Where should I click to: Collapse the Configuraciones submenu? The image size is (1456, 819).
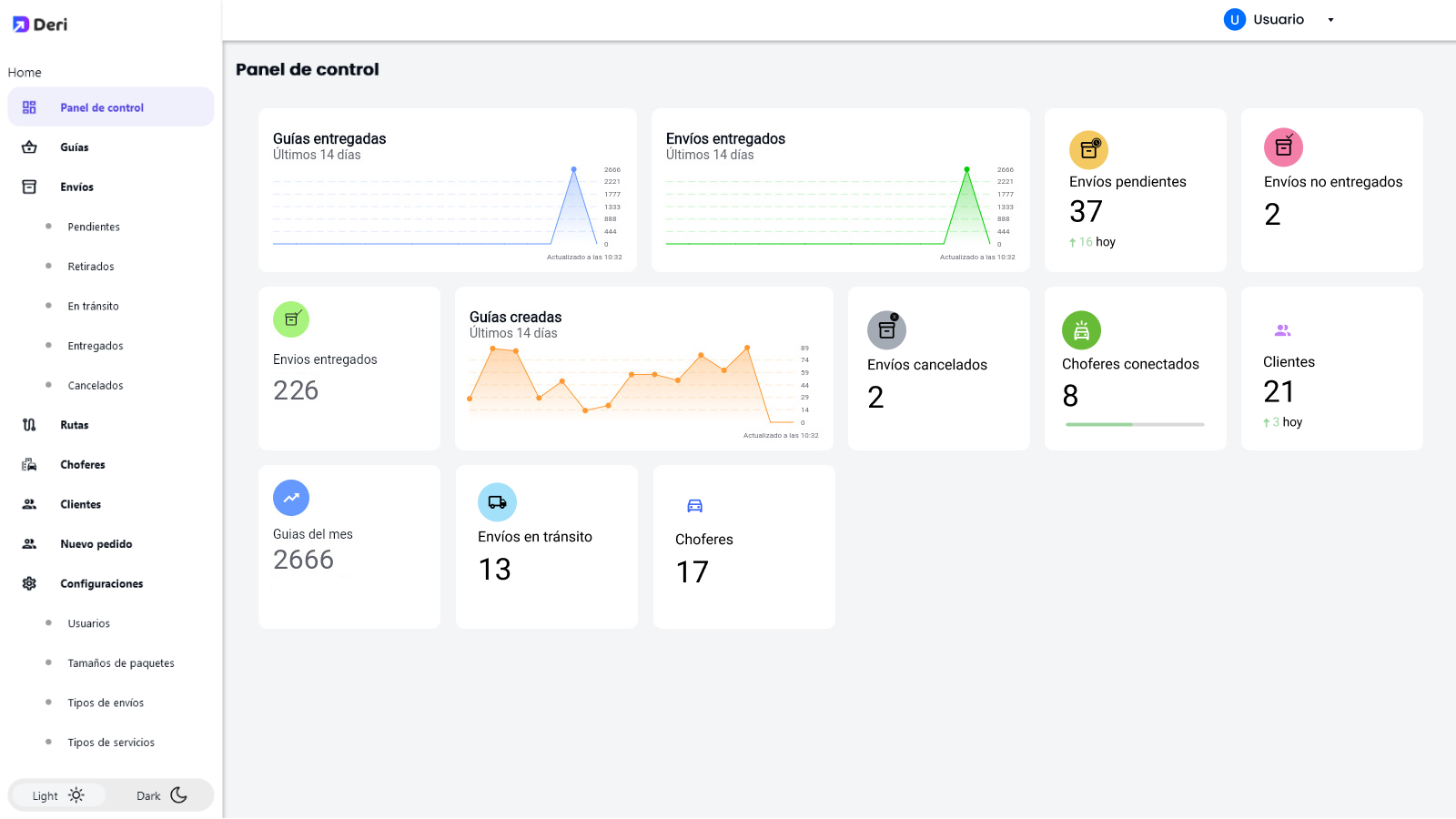pos(101,584)
